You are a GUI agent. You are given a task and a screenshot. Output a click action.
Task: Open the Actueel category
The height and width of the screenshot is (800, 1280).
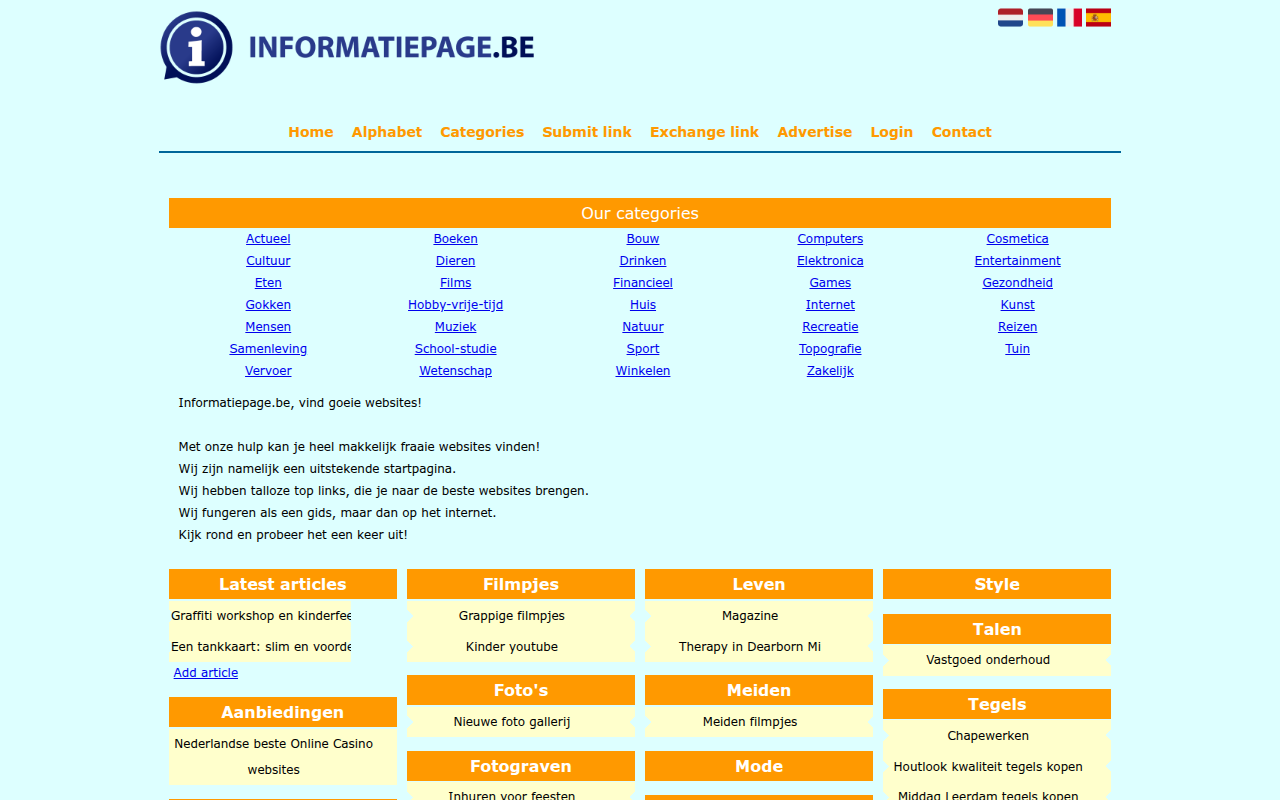pyautogui.click(x=268, y=239)
